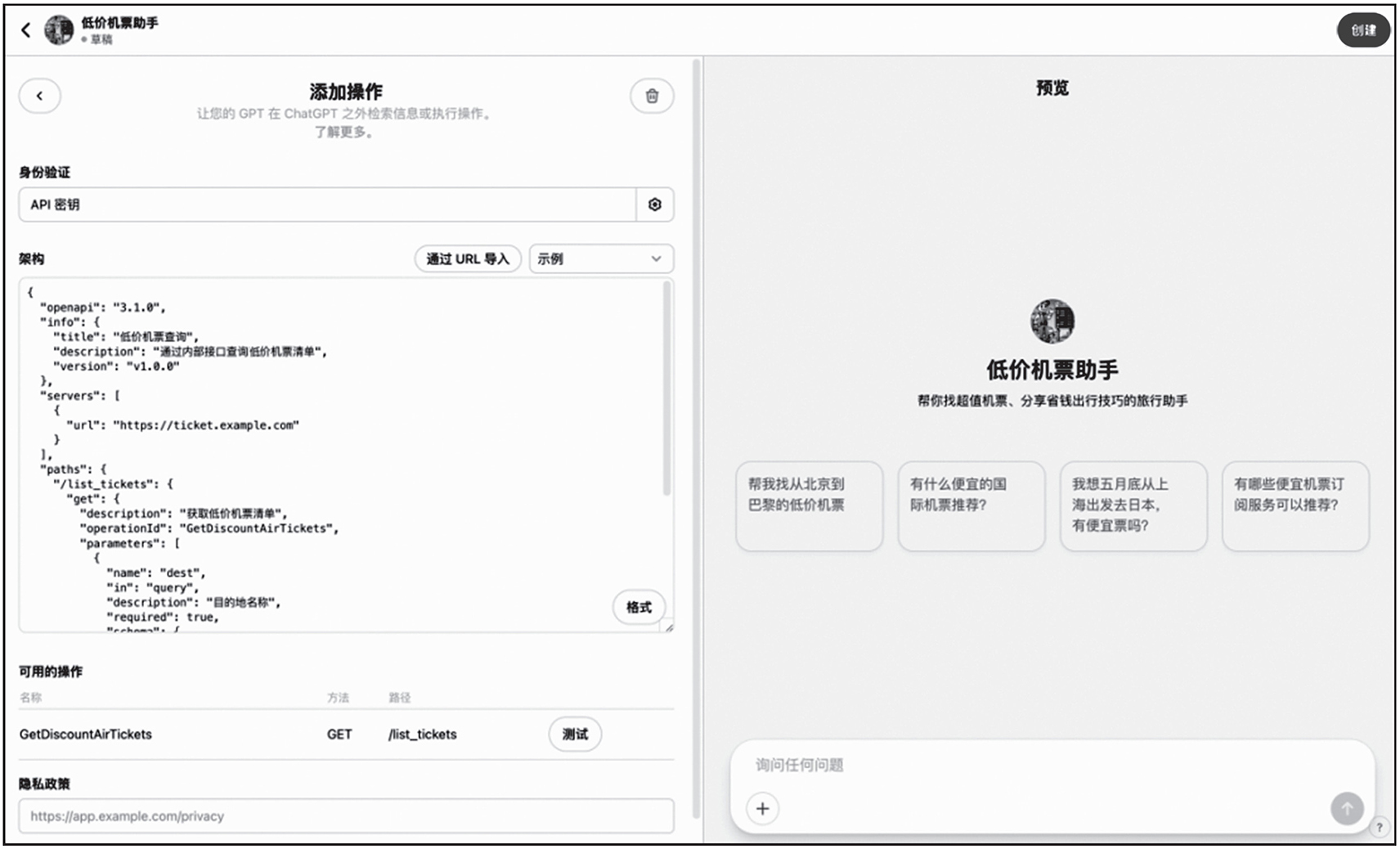
Task: Click the 低价机票助手 title in preview
Action: [x=1052, y=370]
